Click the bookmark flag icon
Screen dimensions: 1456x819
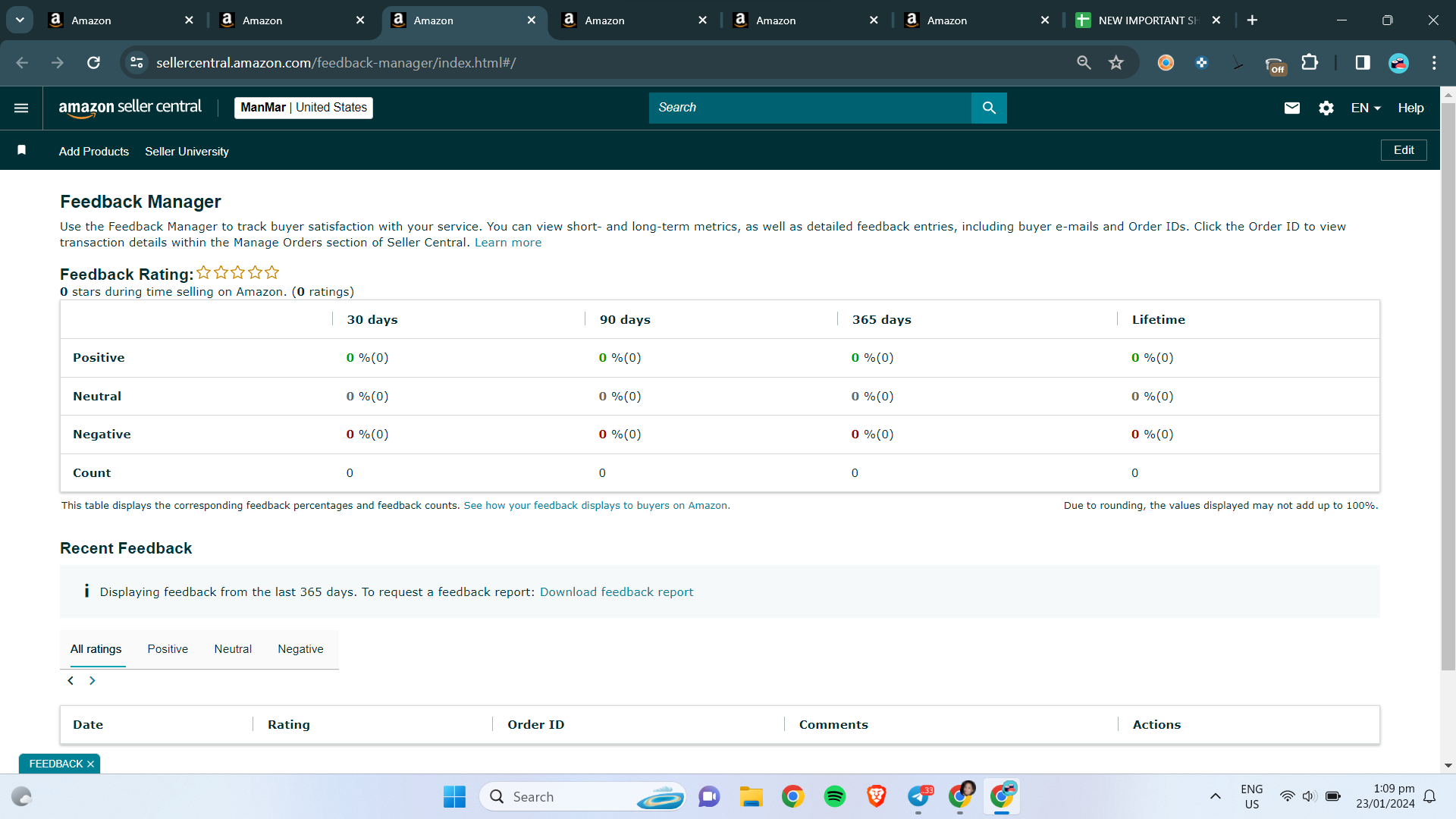point(22,150)
